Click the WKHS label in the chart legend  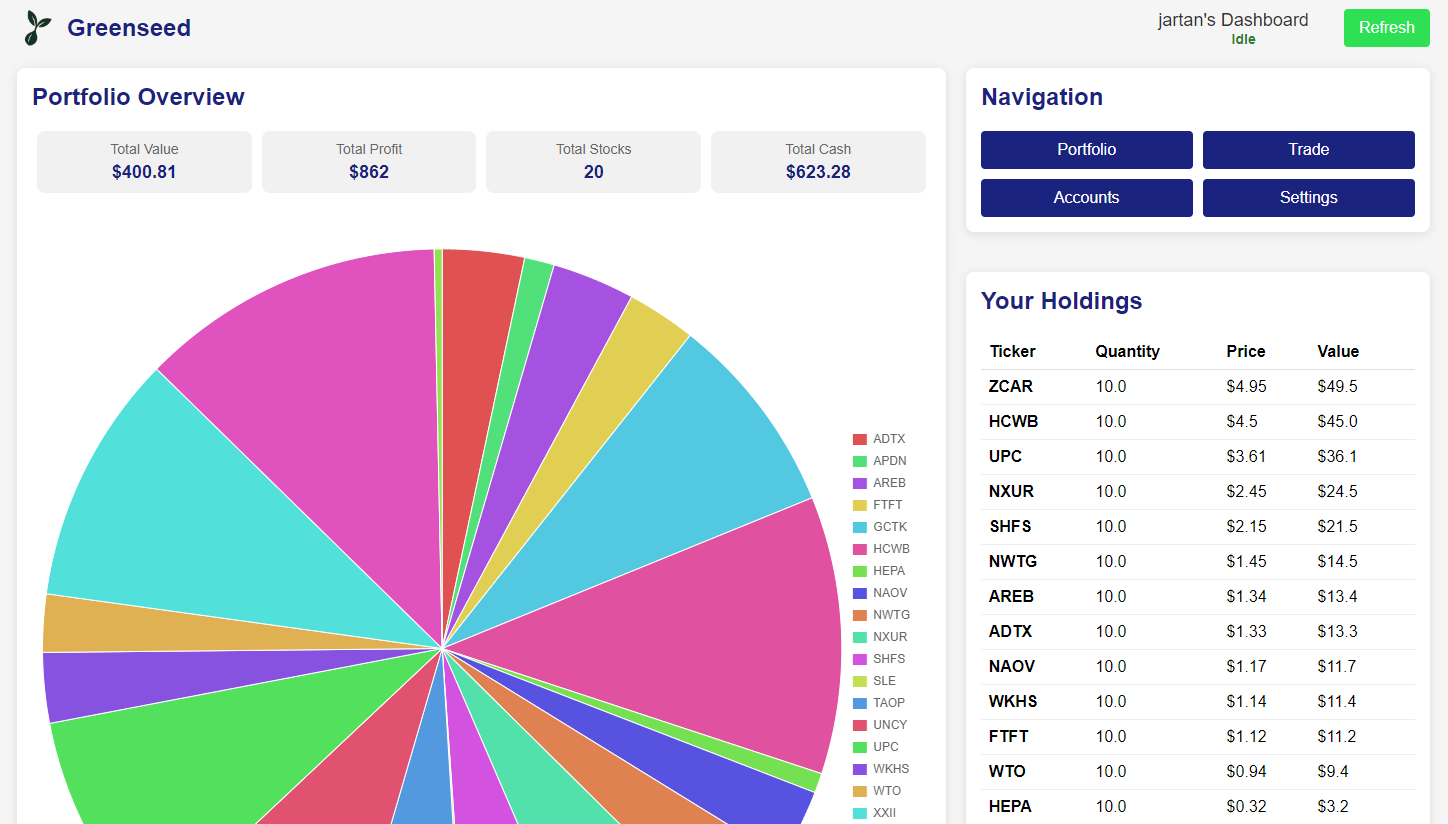(x=891, y=768)
